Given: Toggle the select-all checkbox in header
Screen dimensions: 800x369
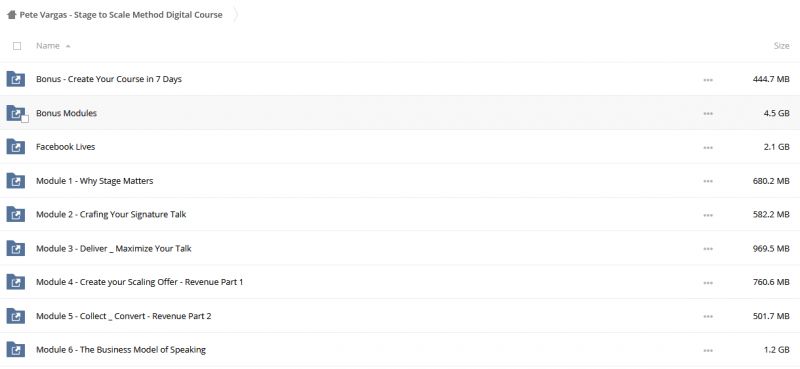Looking at the screenshot, I should pos(17,46).
